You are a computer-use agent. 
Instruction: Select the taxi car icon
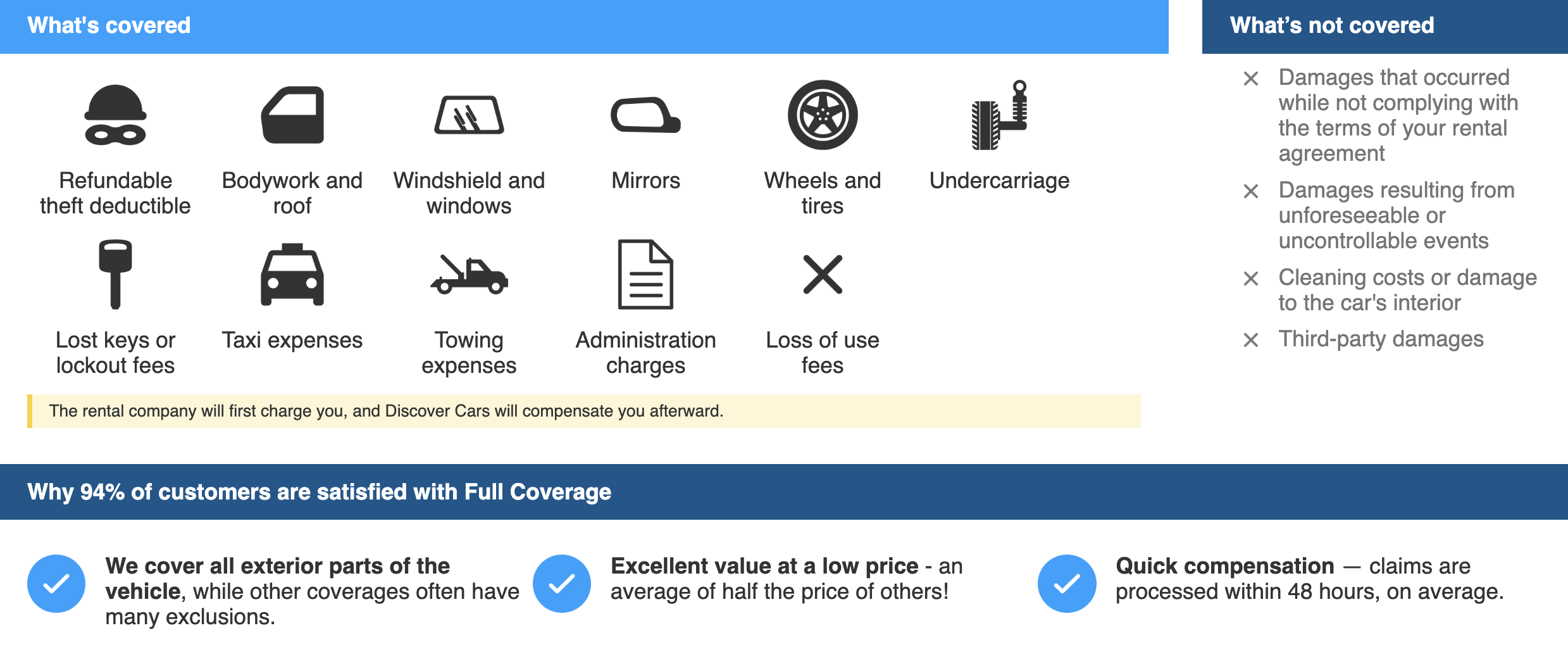292,274
